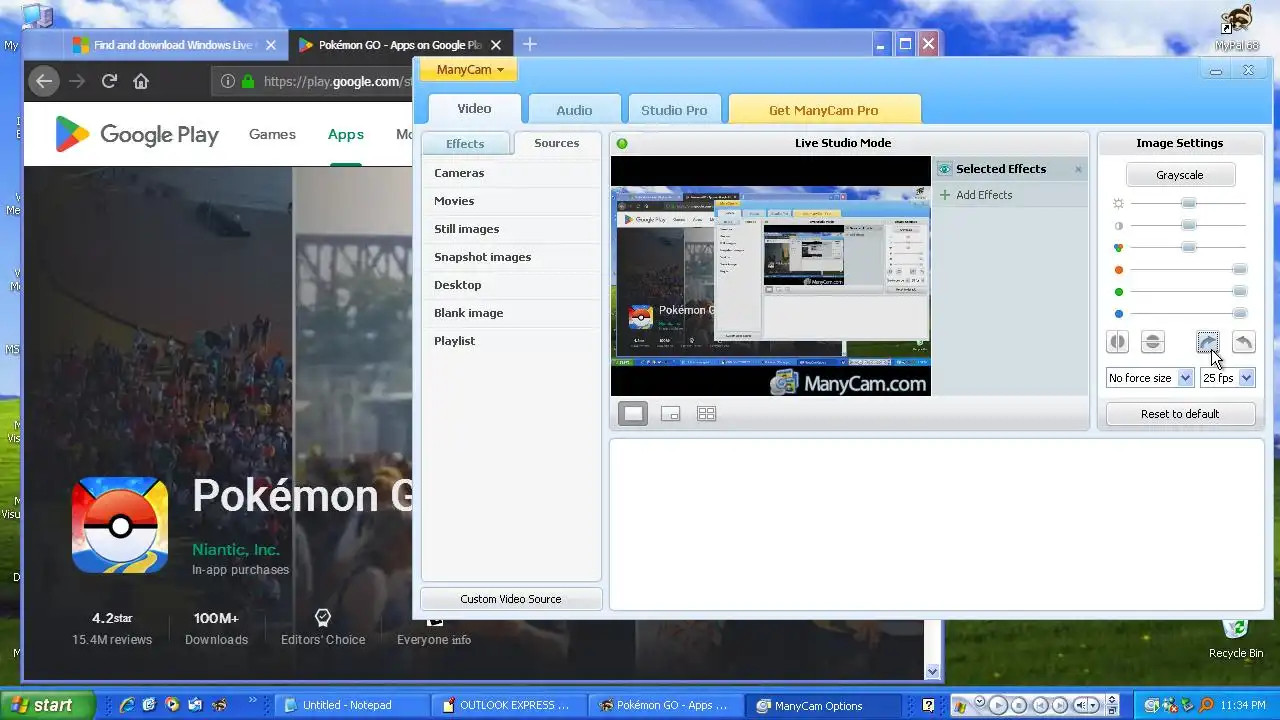Click the plus icon beside Add Effects
Viewport: 1280px width, 720px height.
pos(944,195)
